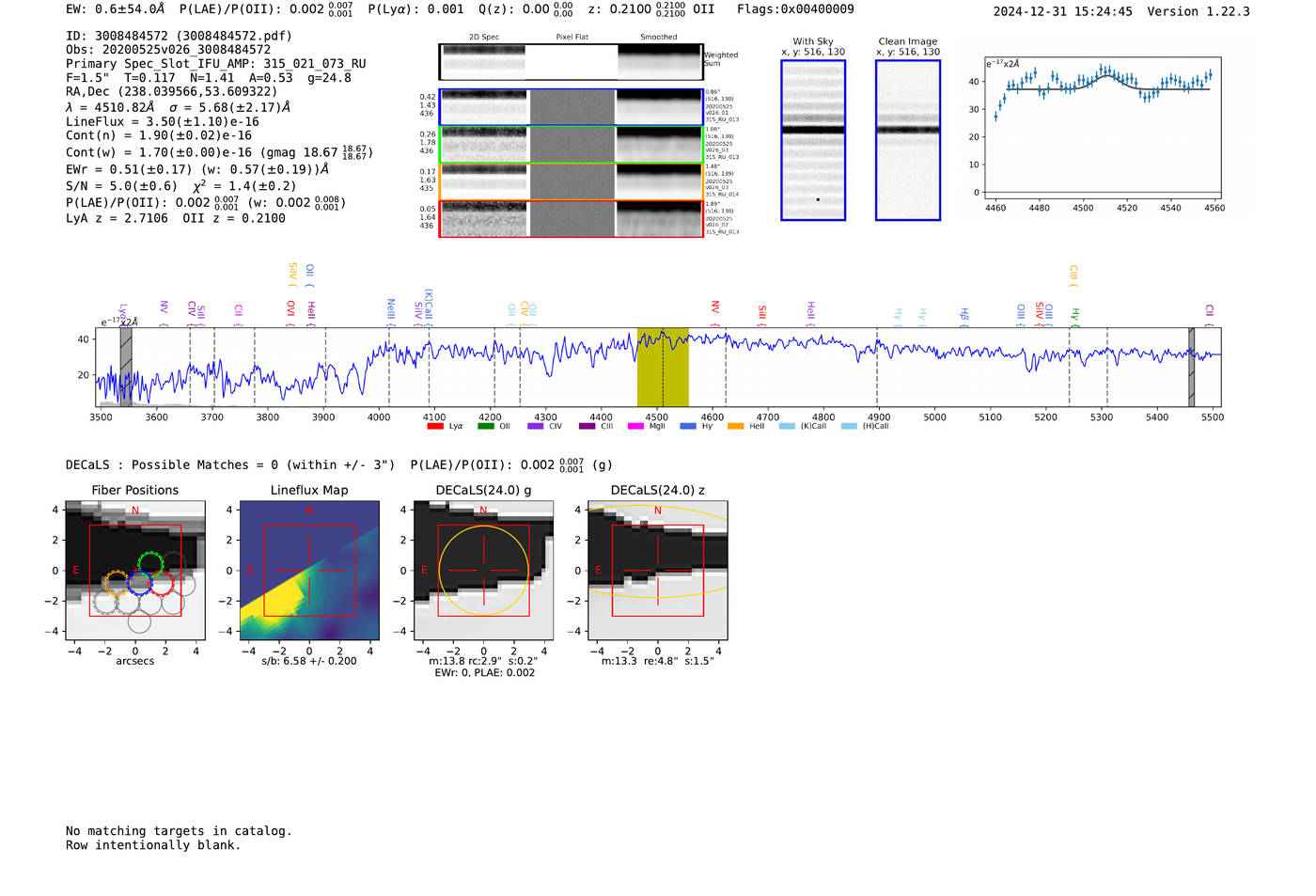Screen dimensions: 1316x896
Task: Click the orange CIII label near 5240 Å
Action: point(1073,275)
